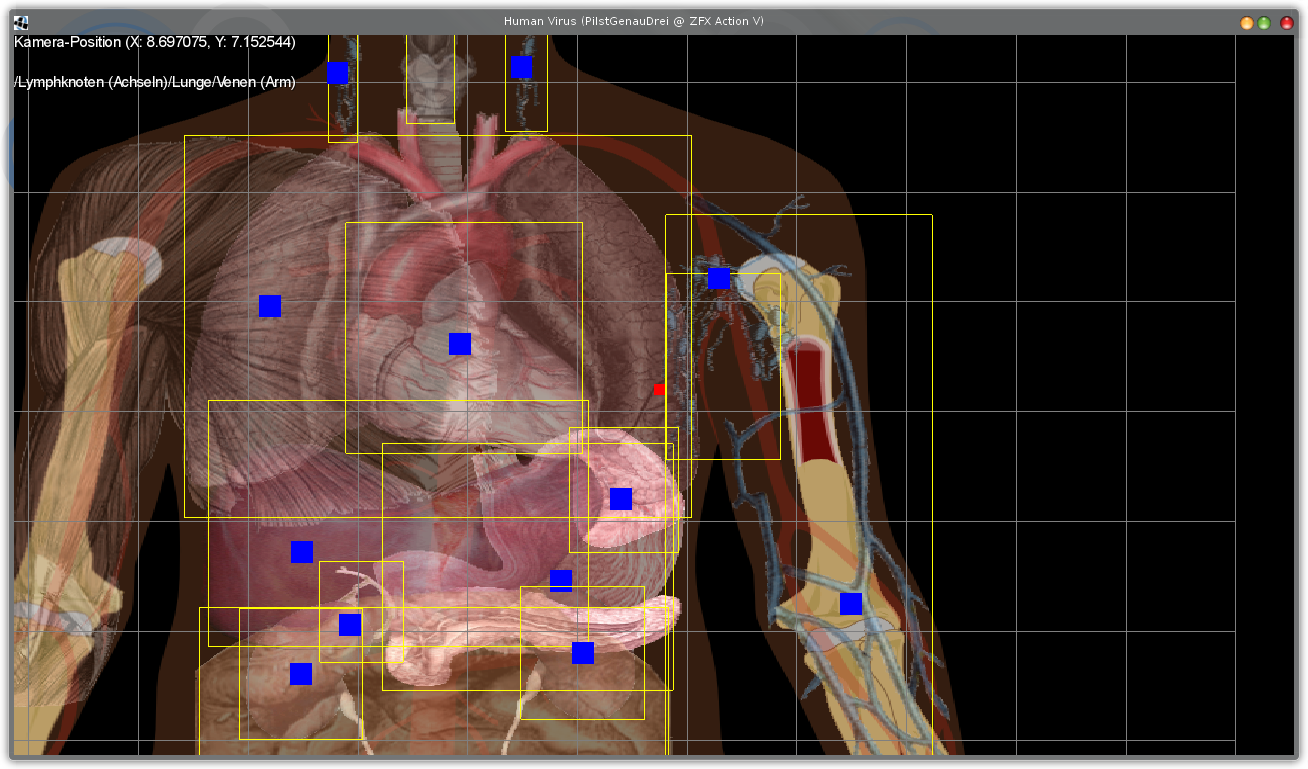
Task: Click the blue marker left of the trachea
Action: coord(338,73)
